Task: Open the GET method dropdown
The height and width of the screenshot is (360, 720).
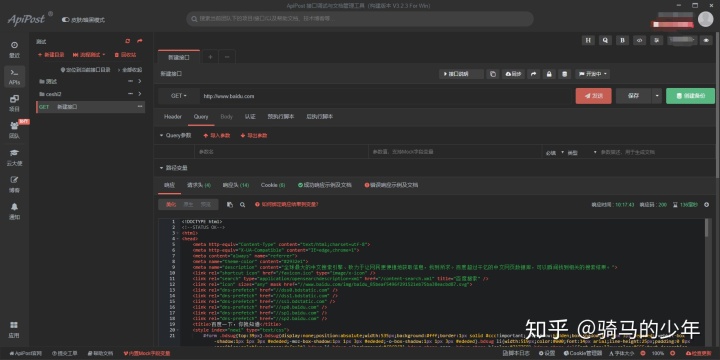Action: point(179,96)
